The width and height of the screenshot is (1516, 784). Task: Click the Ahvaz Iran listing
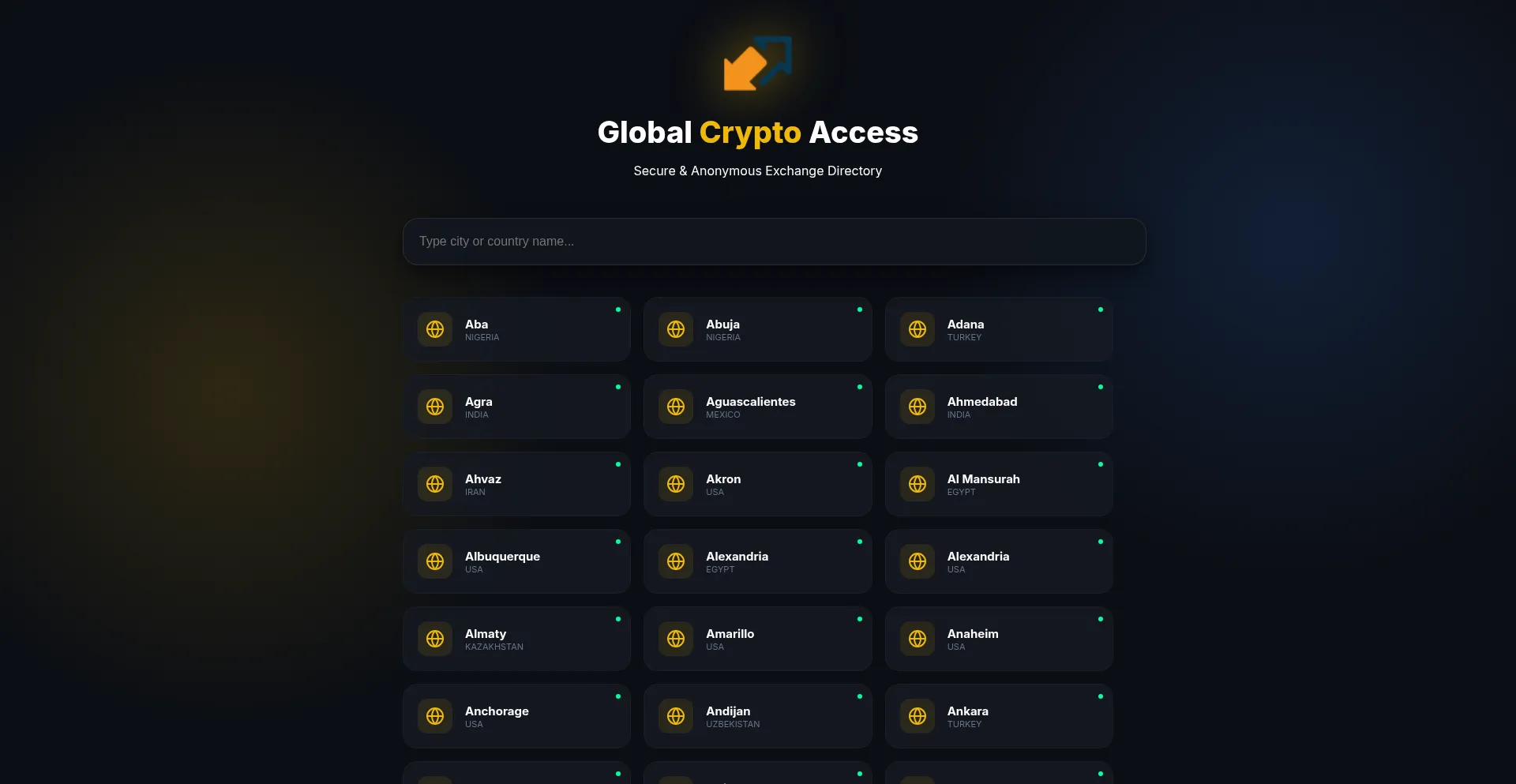point(516,483)
